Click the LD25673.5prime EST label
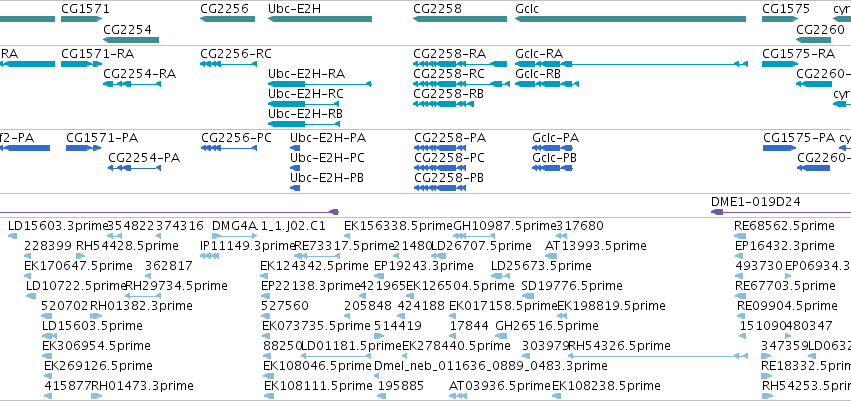 click(541, 266)
